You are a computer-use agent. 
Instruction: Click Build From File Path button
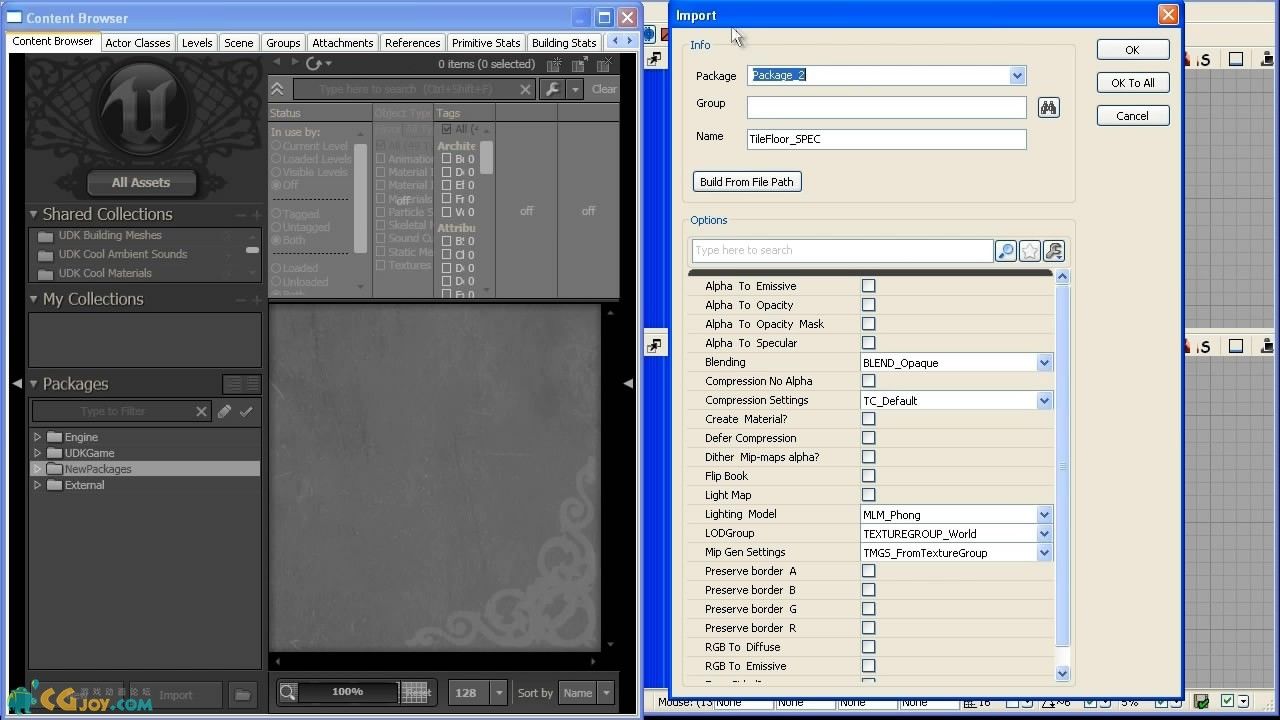tap(747, 182)
